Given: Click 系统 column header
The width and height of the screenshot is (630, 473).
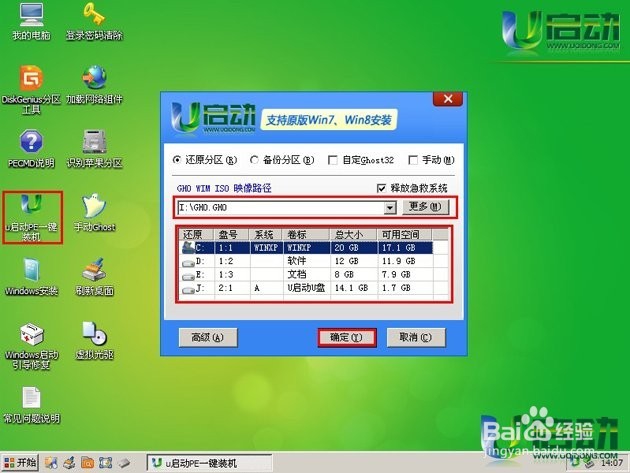Looking at the screenshot, I should (x=266, y=234).
